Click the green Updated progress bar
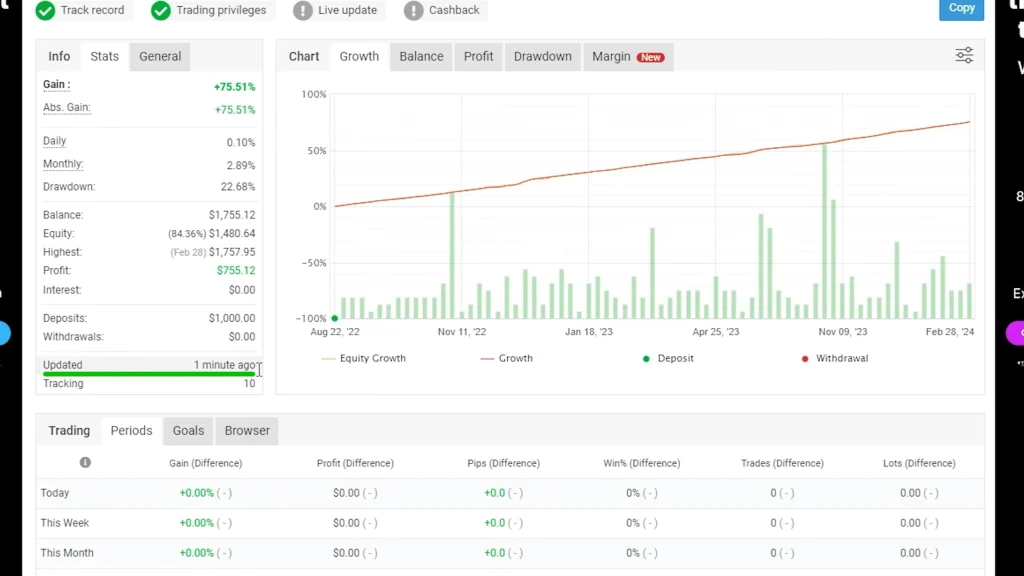The image size is (1024, 576). pos(150,374)
